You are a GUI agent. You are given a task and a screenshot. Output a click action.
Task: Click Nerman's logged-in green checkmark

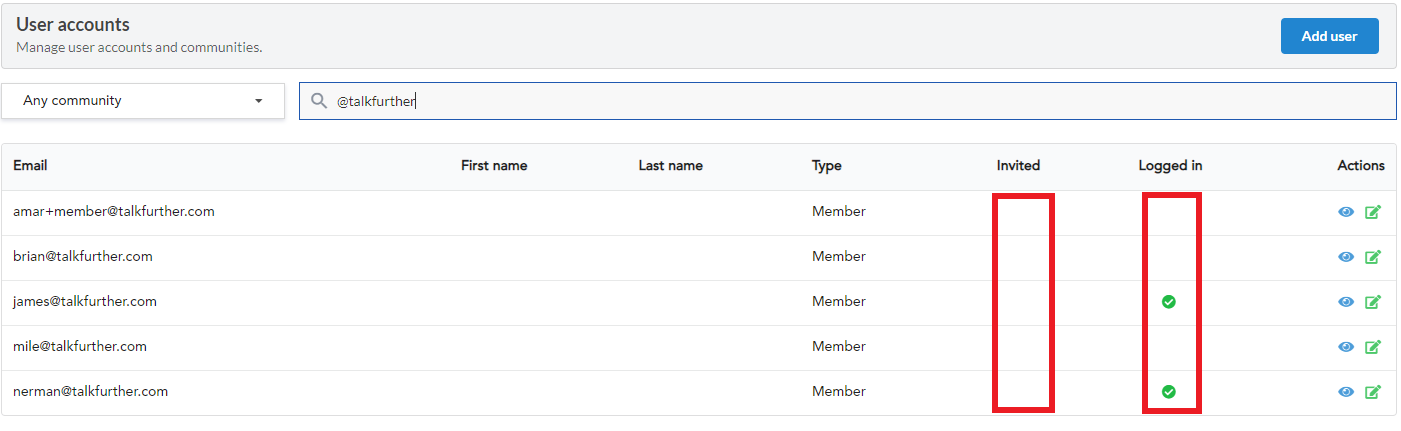[1168, 392]
